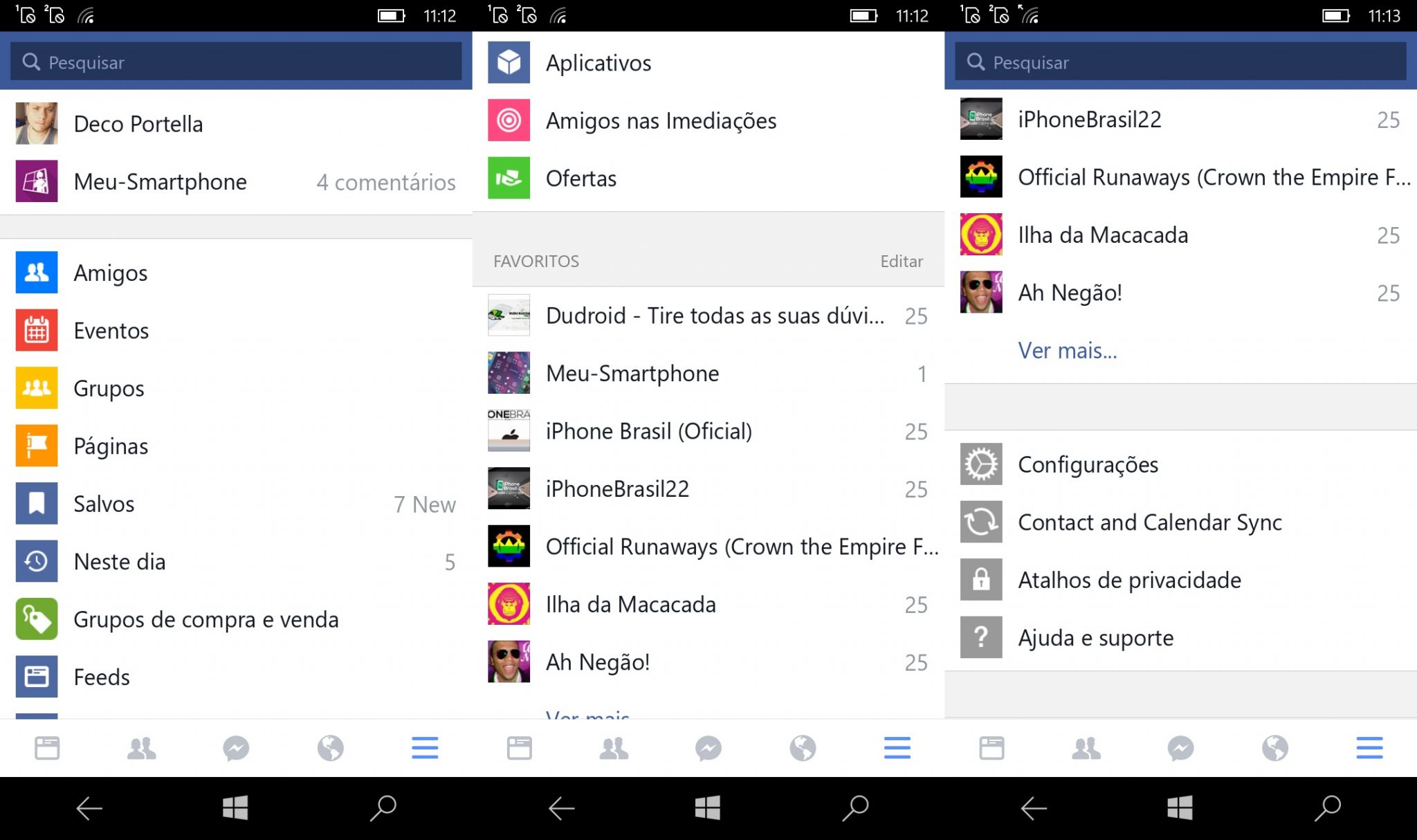Select 'Neste dia' row text

(x=120, y=562)
